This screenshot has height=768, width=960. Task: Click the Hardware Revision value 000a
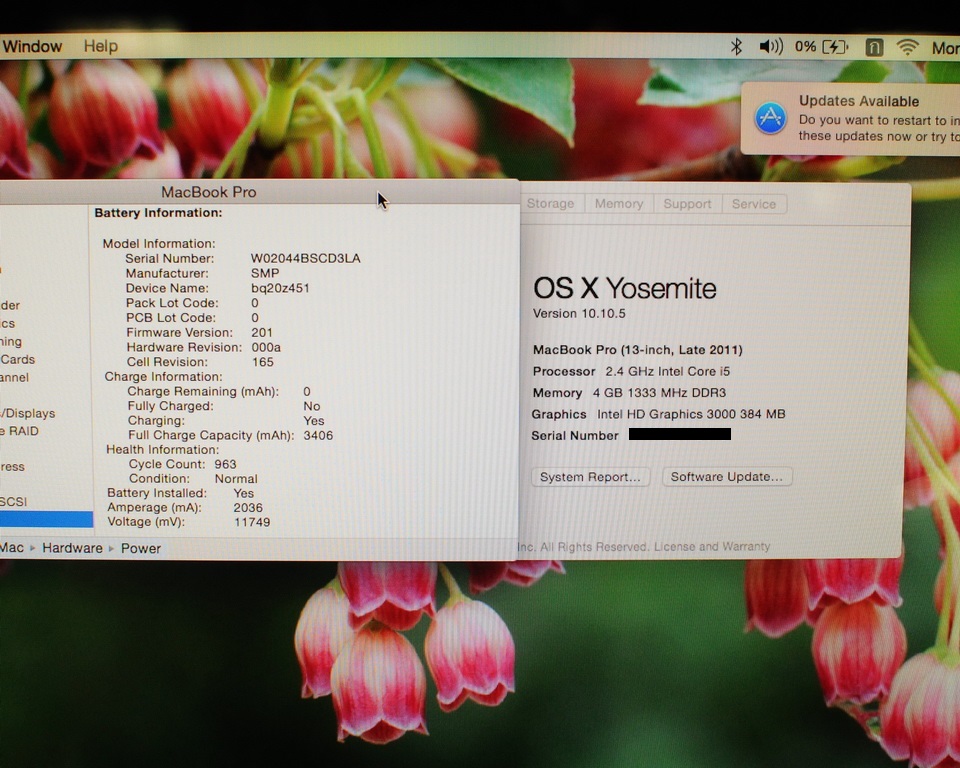(266, 347)
